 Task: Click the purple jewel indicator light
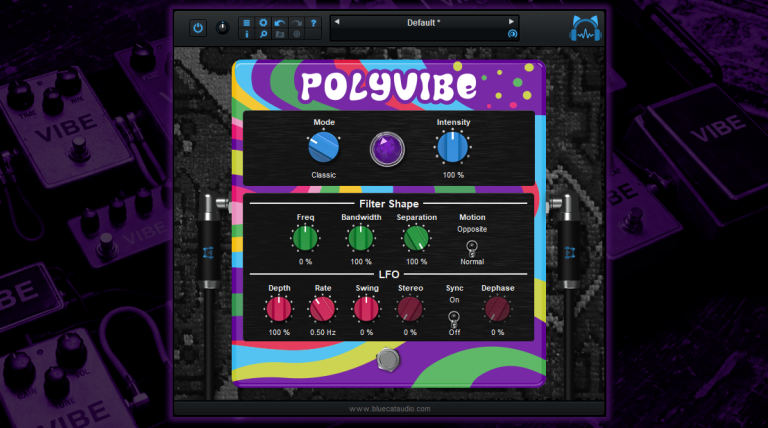pos(387,149)
